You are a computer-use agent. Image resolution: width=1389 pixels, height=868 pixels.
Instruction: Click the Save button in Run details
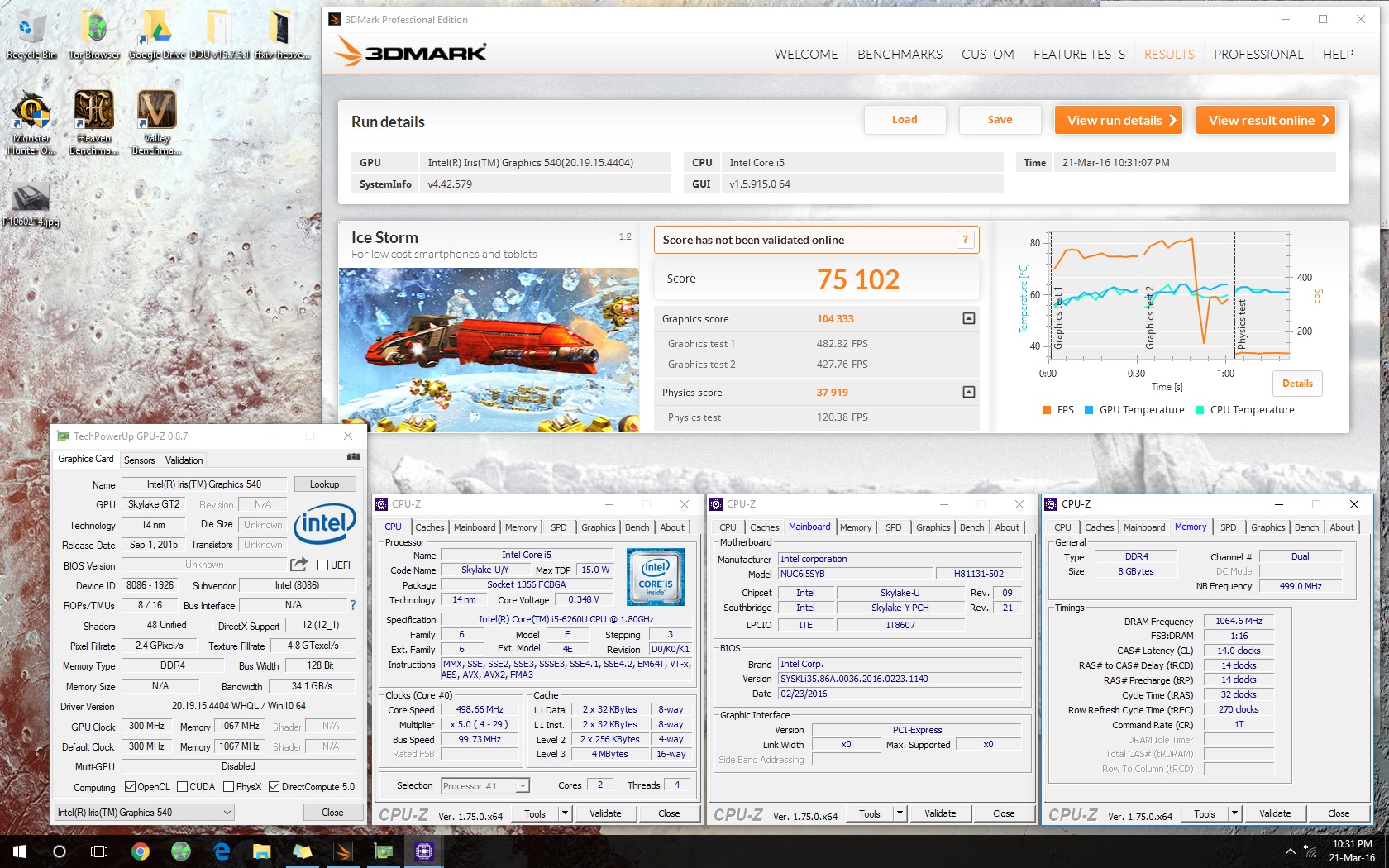pyautogui.click(x=1000, y=120)
